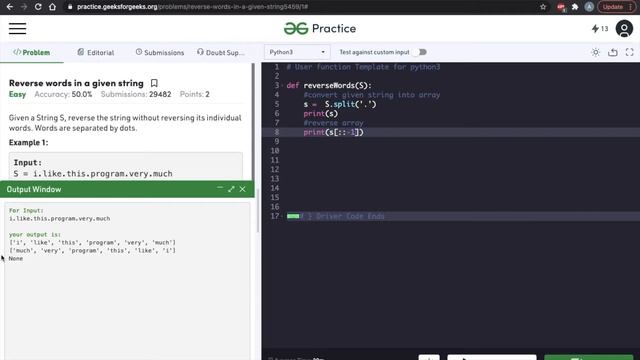
Task: Bookmark this page with star icon
Action: click(543, 7)
